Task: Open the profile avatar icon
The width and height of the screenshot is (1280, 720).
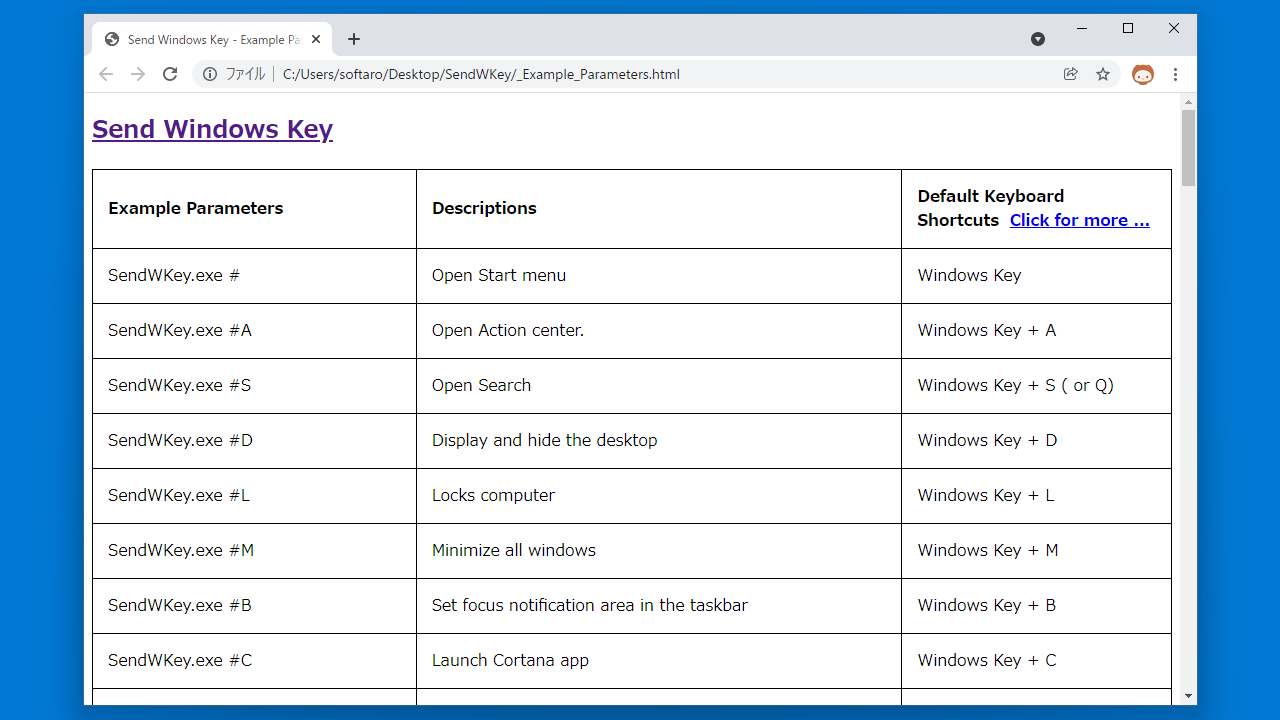Action: pyautogui.click(x=1143, y=74)
